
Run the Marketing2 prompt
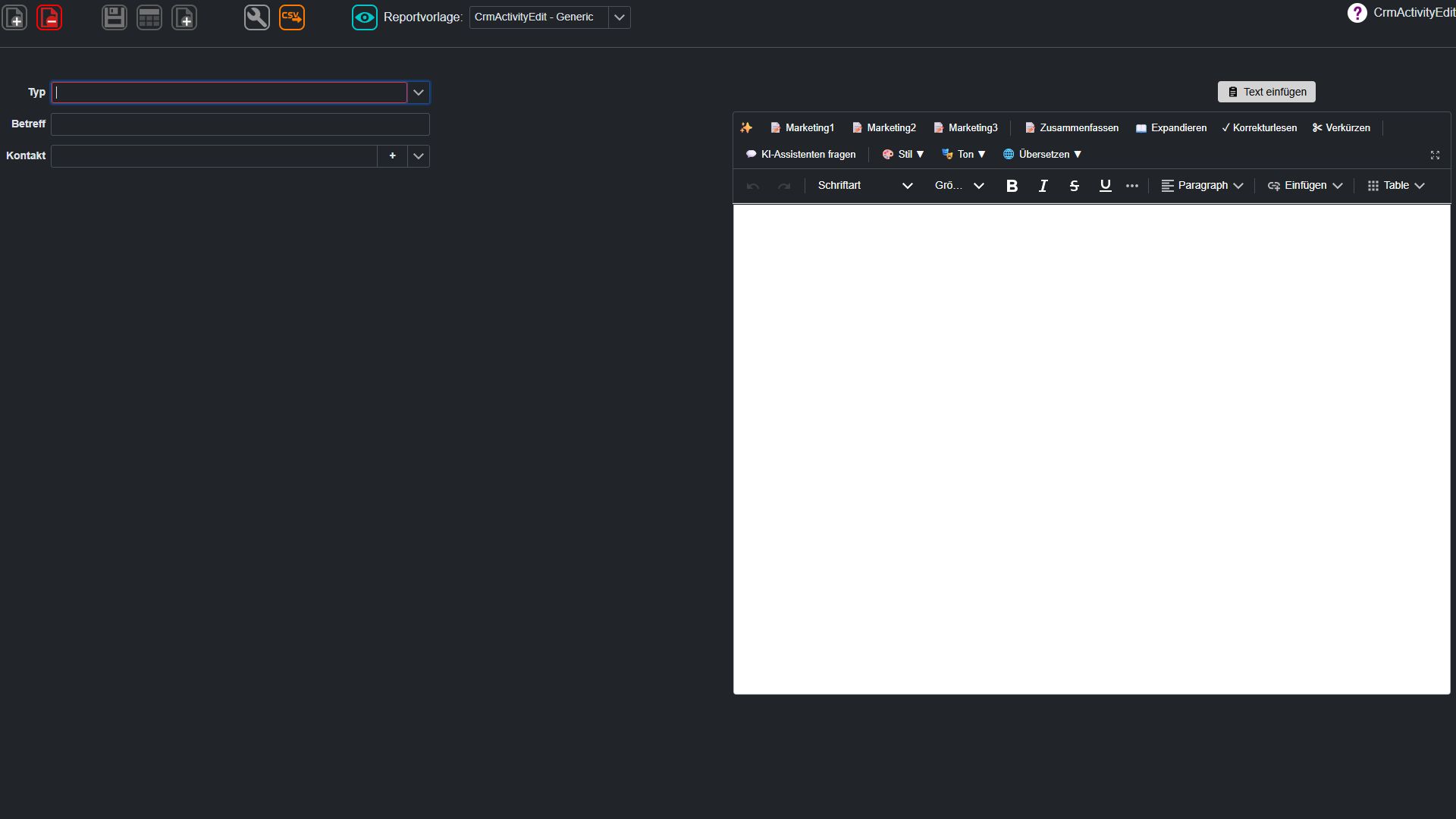coord(884,127)
